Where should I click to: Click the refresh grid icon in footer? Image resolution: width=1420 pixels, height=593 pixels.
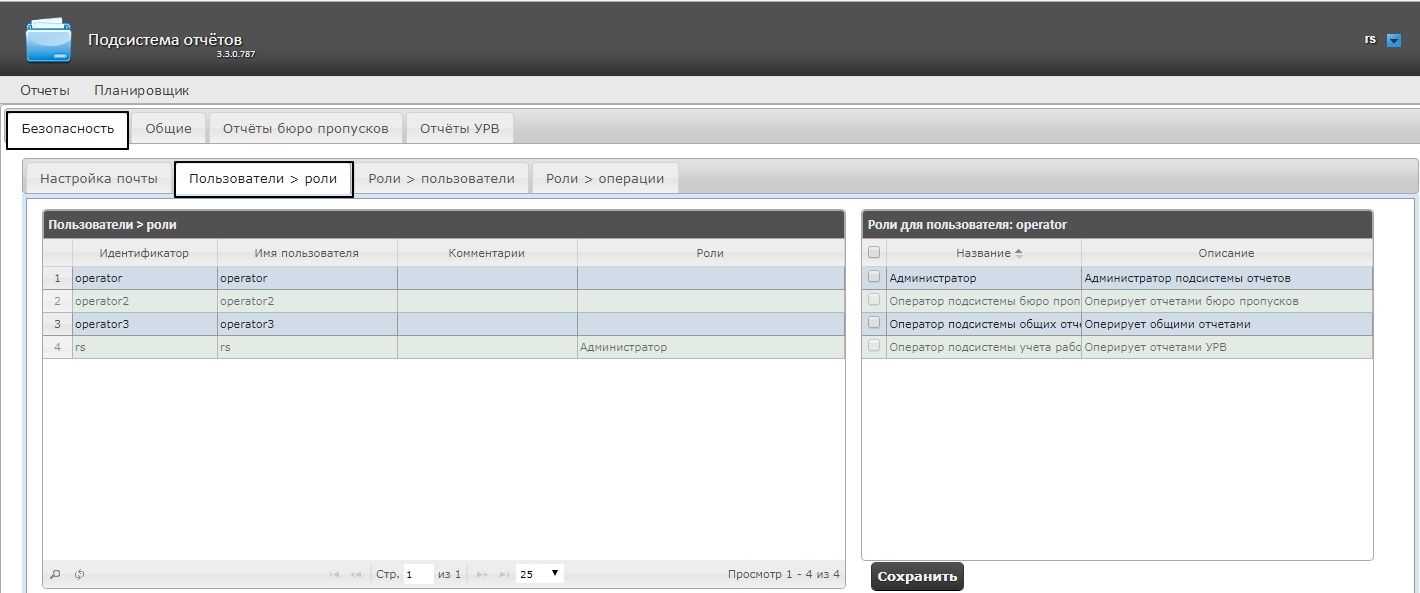pyautogui.click(x=78, y=575)
